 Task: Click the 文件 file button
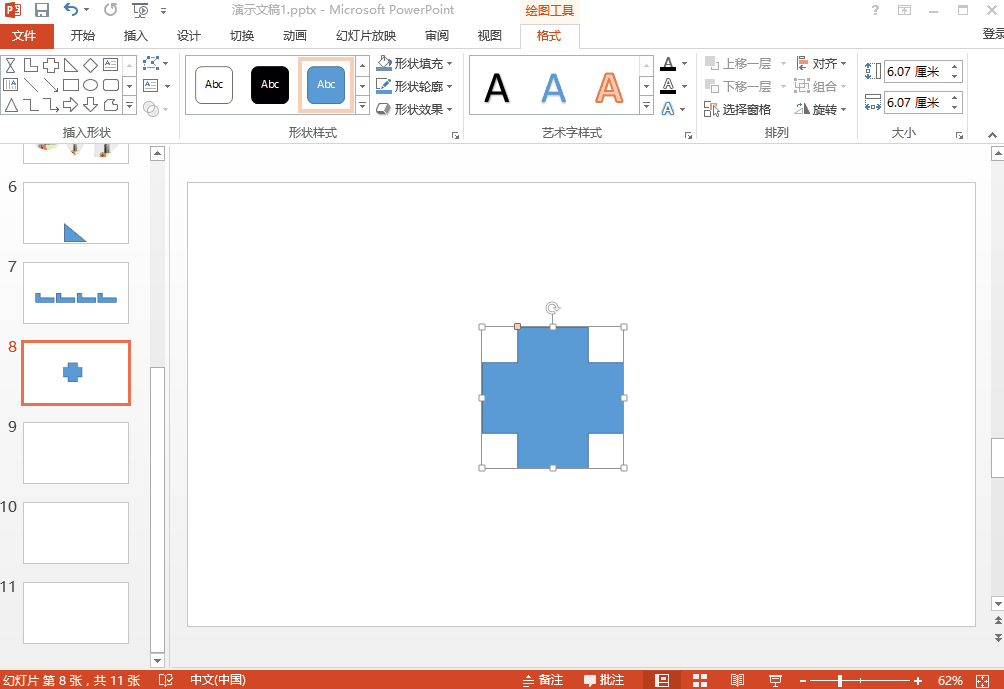tap(24, 36)
